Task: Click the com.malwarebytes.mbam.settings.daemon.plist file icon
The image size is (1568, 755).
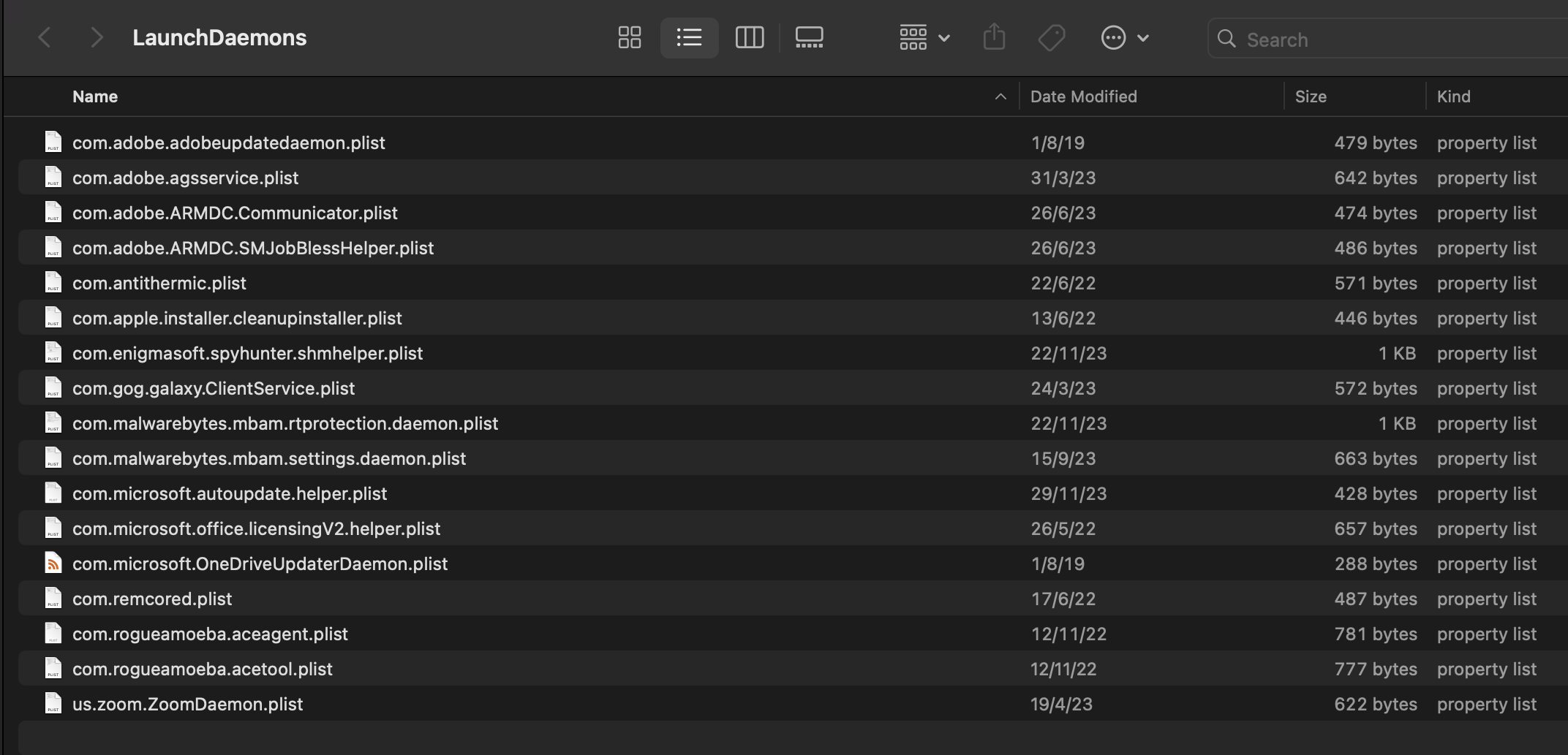Action: click(x=53, y=458)
